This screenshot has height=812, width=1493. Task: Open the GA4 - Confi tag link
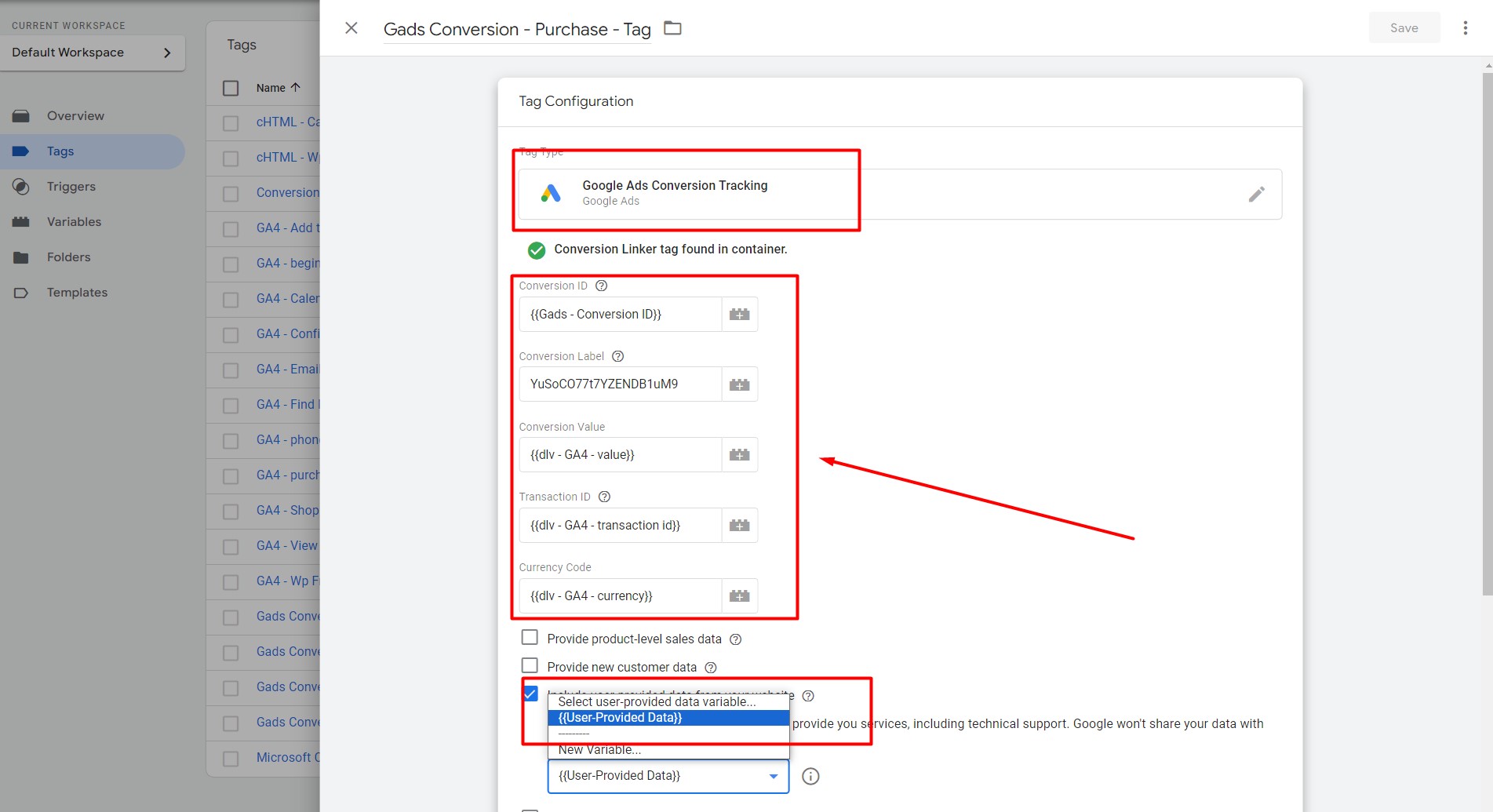[288, 334]
